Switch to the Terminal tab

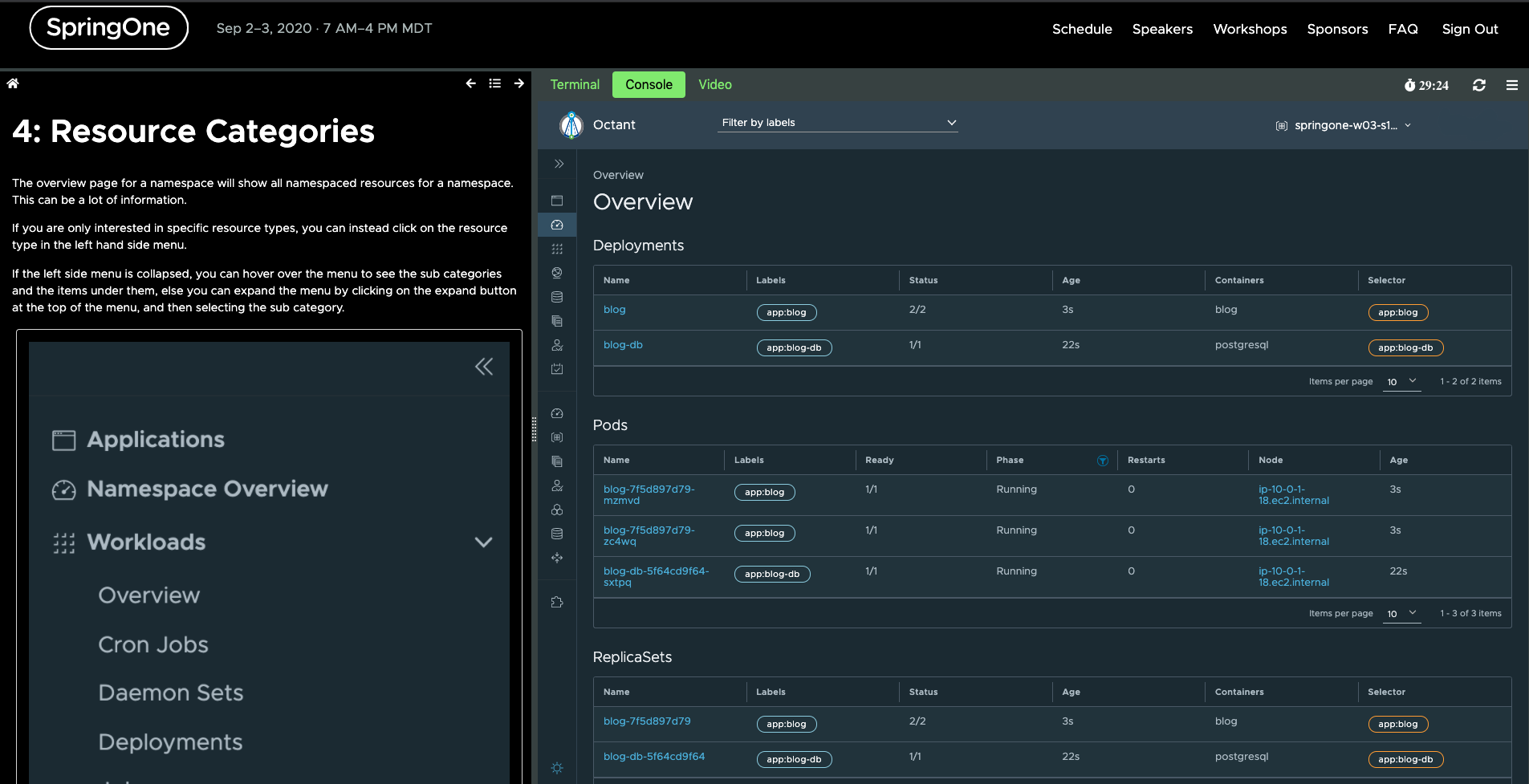(x=575, y=85)
